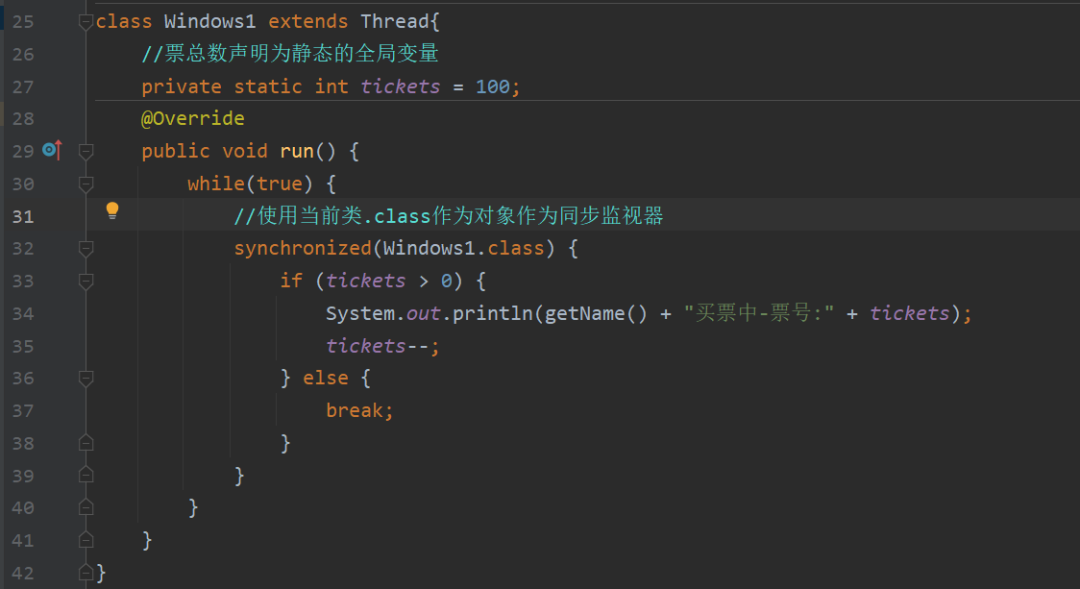
Task: Click the static keyword on line 27
Action: [268, 87]
